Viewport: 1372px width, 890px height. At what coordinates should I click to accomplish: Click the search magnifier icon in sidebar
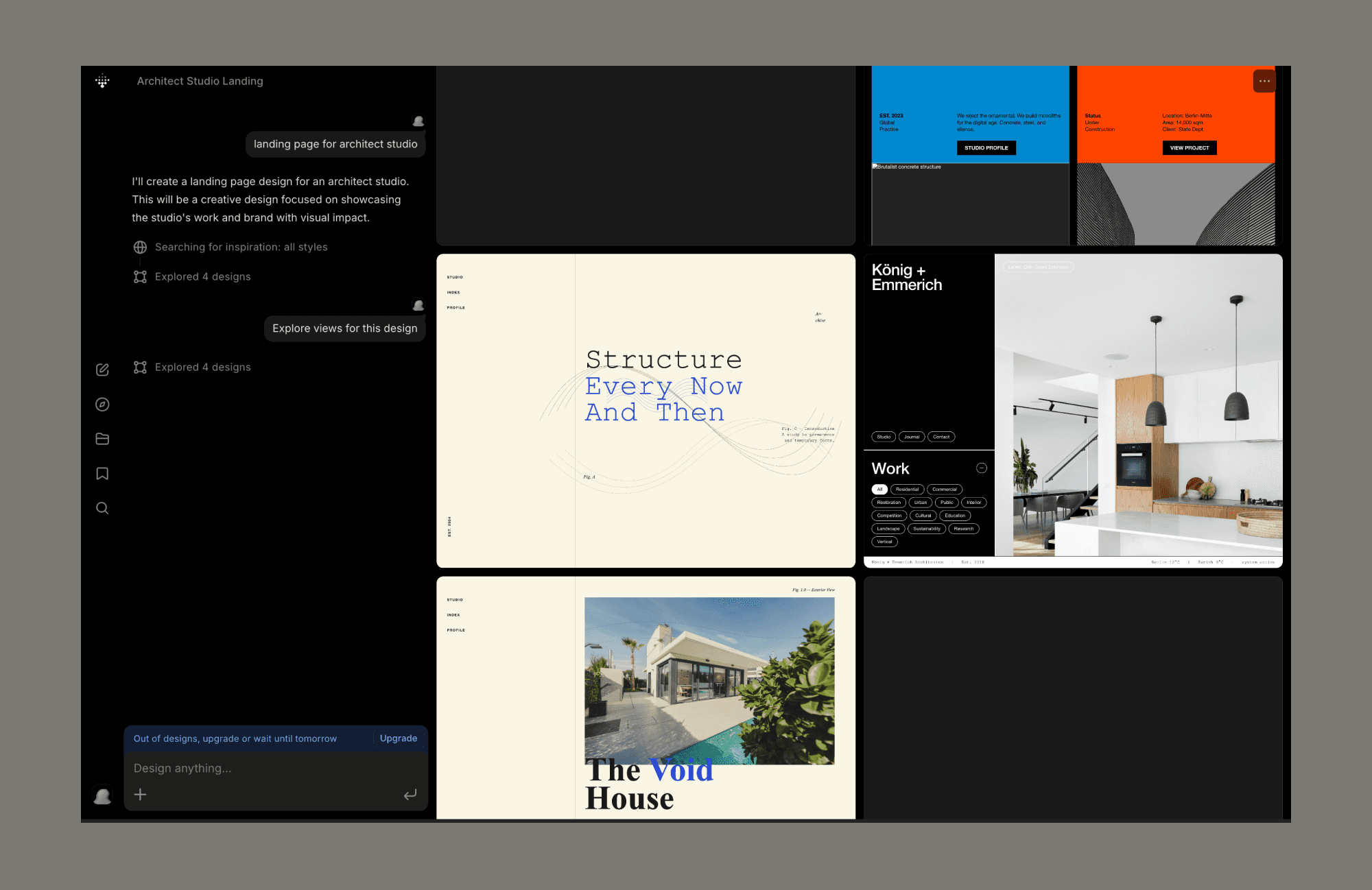point(102,508)
